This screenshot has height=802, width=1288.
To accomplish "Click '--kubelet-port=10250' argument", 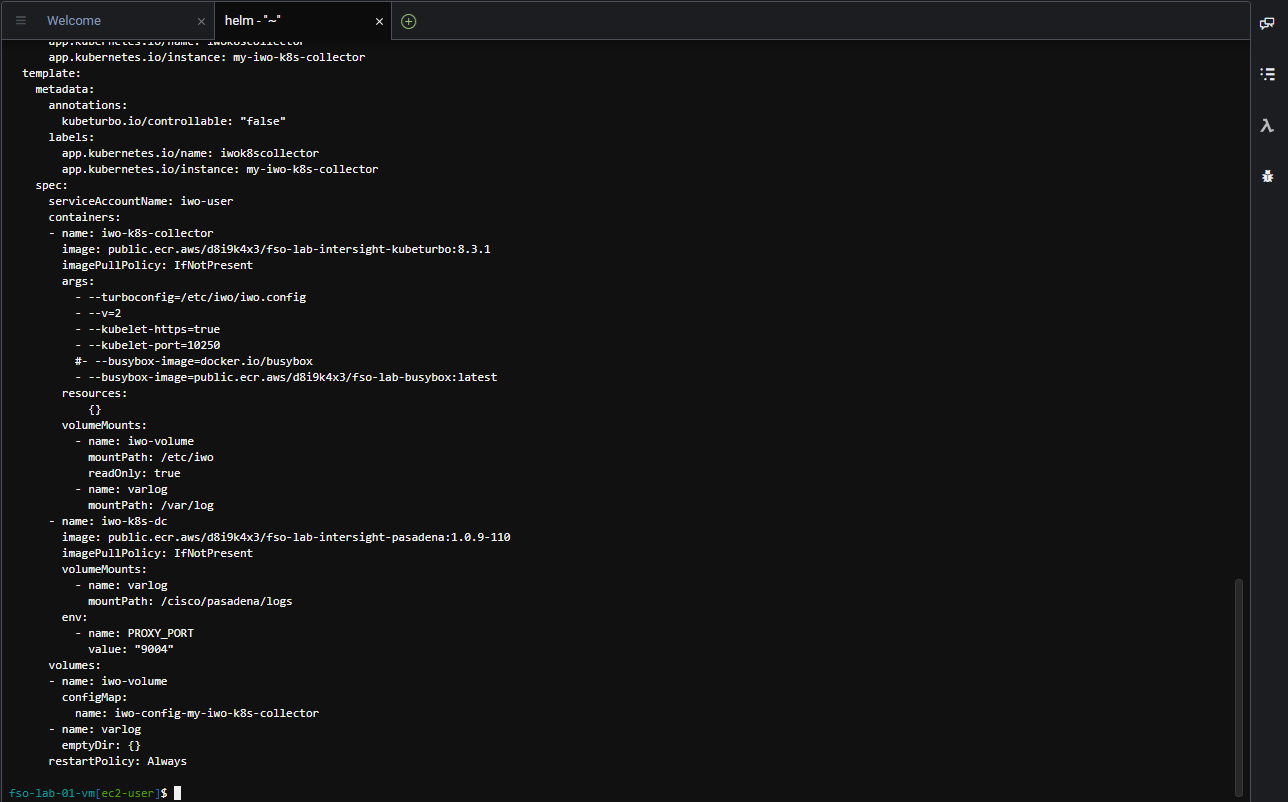I will 147,345.
